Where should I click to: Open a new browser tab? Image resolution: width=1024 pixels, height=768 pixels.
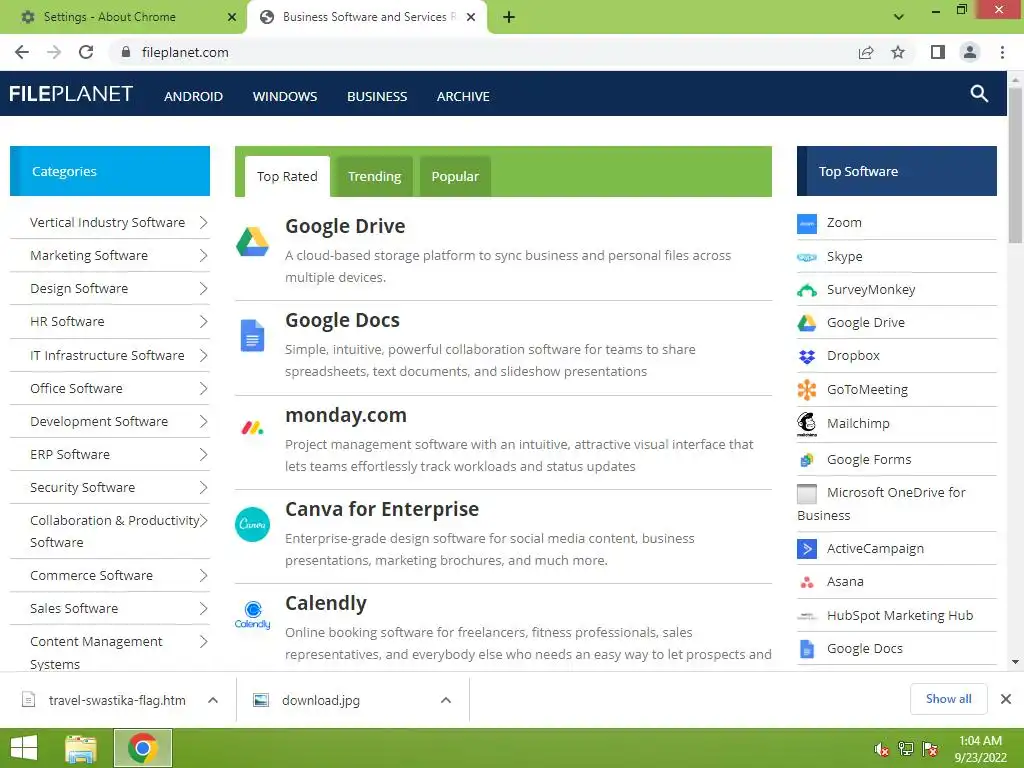[509, 17]
